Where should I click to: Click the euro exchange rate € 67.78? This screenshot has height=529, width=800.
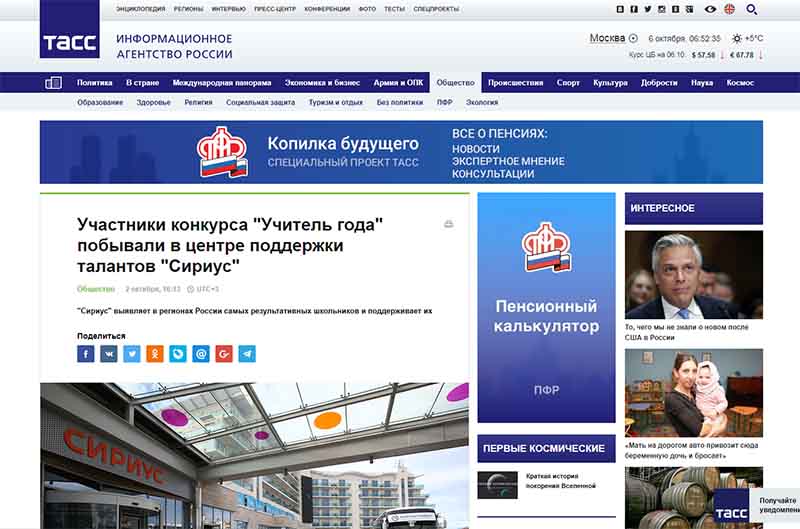pyautogui.click(x=742, y=55)
